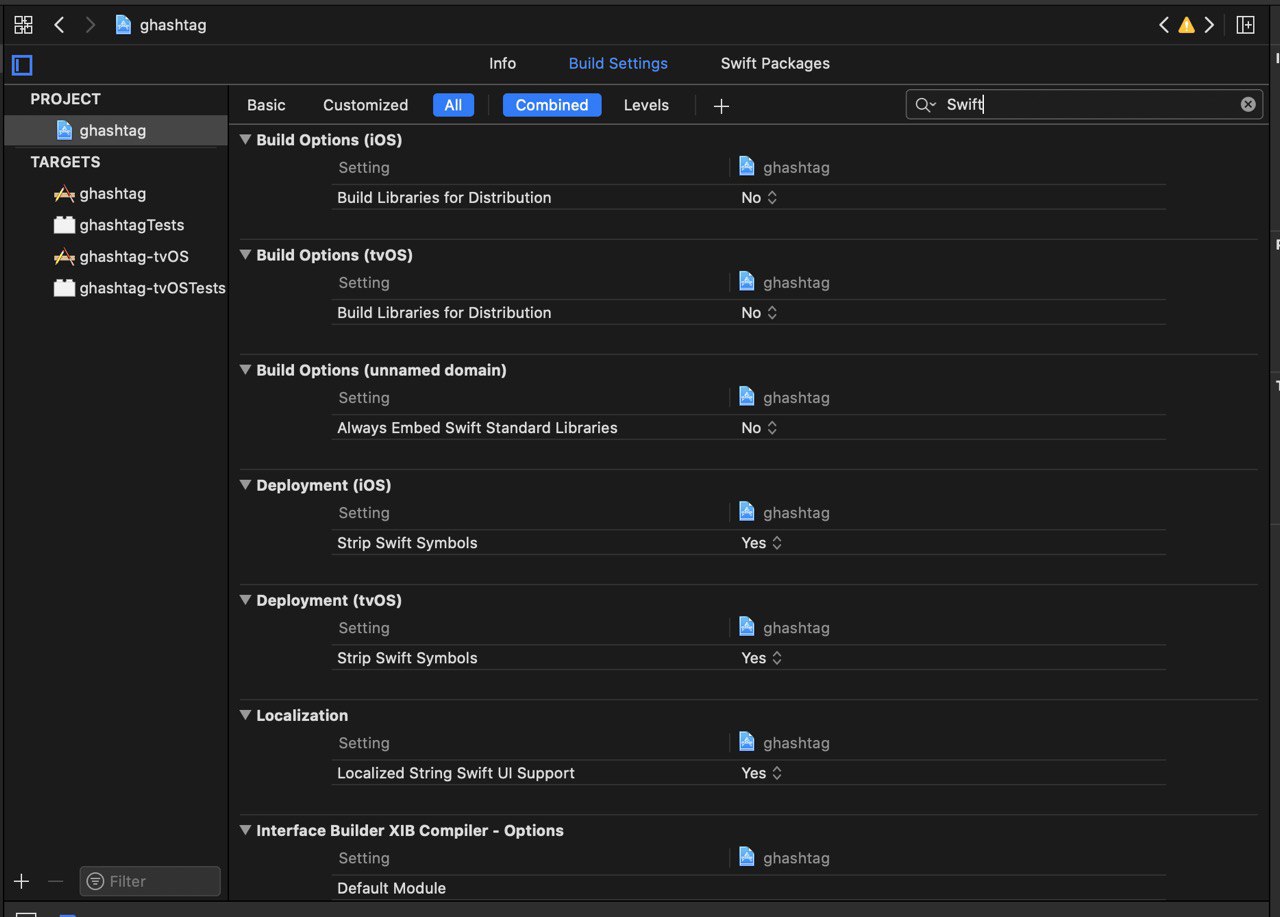1280x917 pixels.
Task: Change tvOS Build Libraries for Distribution value
Action: 759,313
